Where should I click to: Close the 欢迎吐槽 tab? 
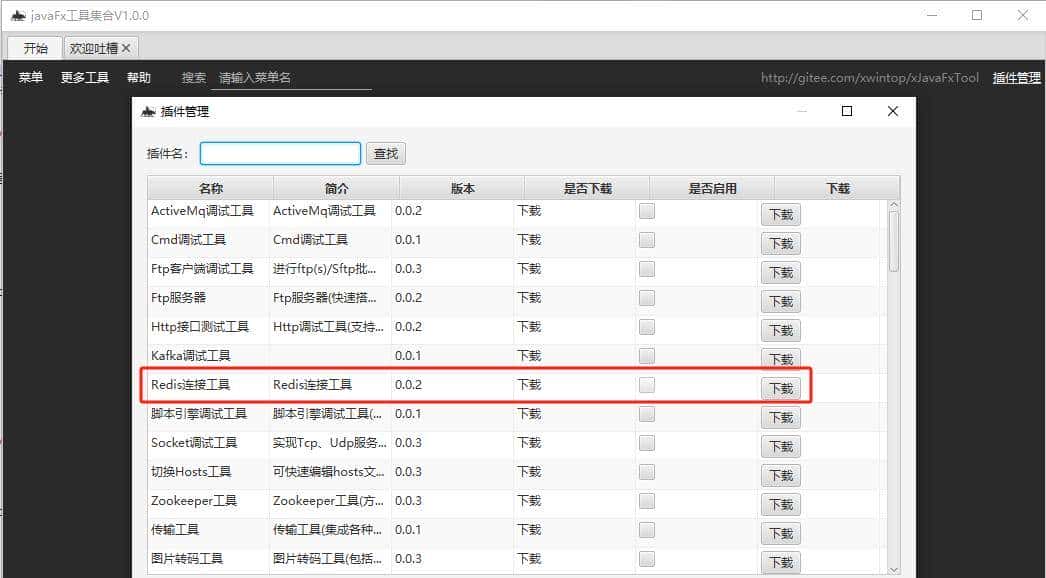click(126, 46)
